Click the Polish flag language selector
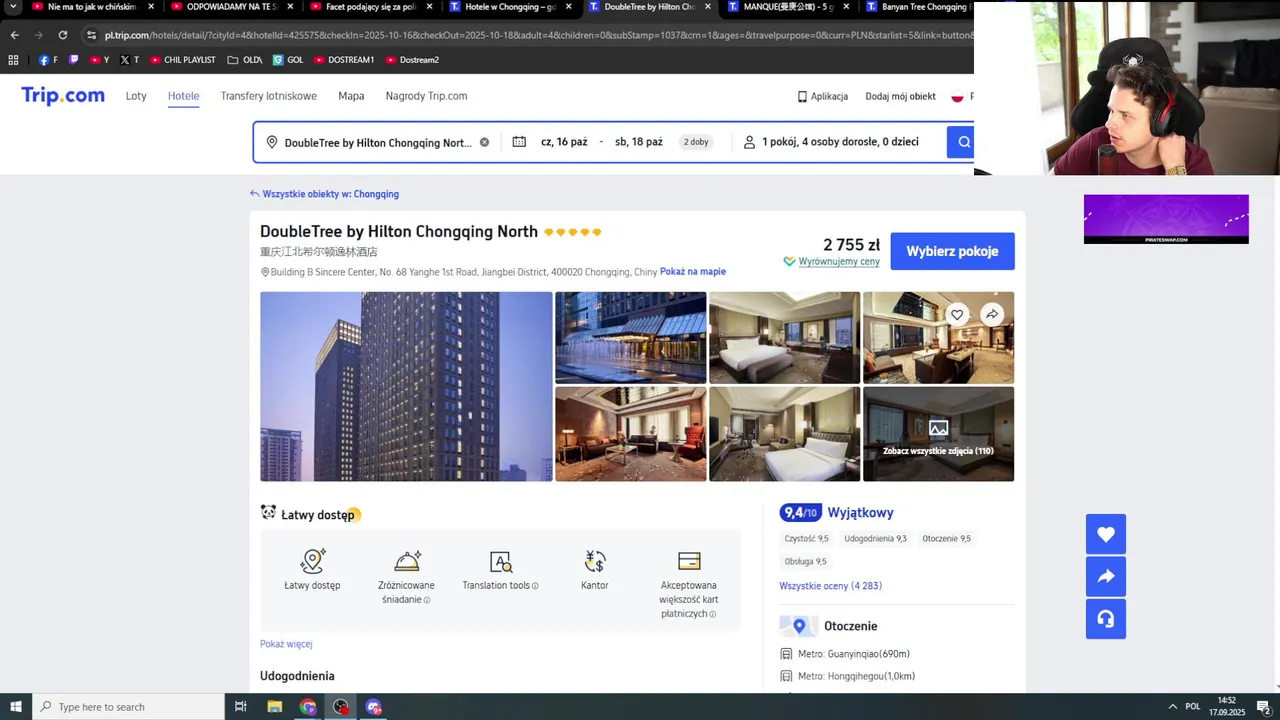This screenshot has width=1280, height=720. [x=958, y=97]
